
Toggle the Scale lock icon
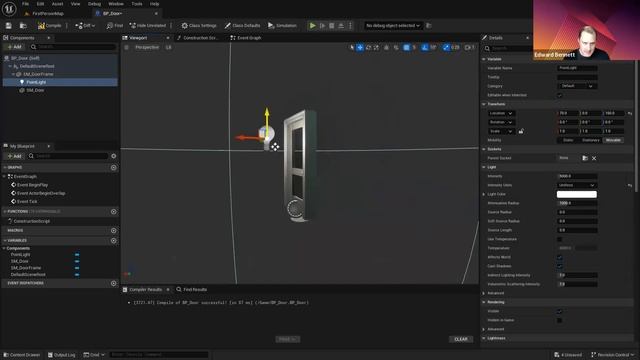pos(521,131)
